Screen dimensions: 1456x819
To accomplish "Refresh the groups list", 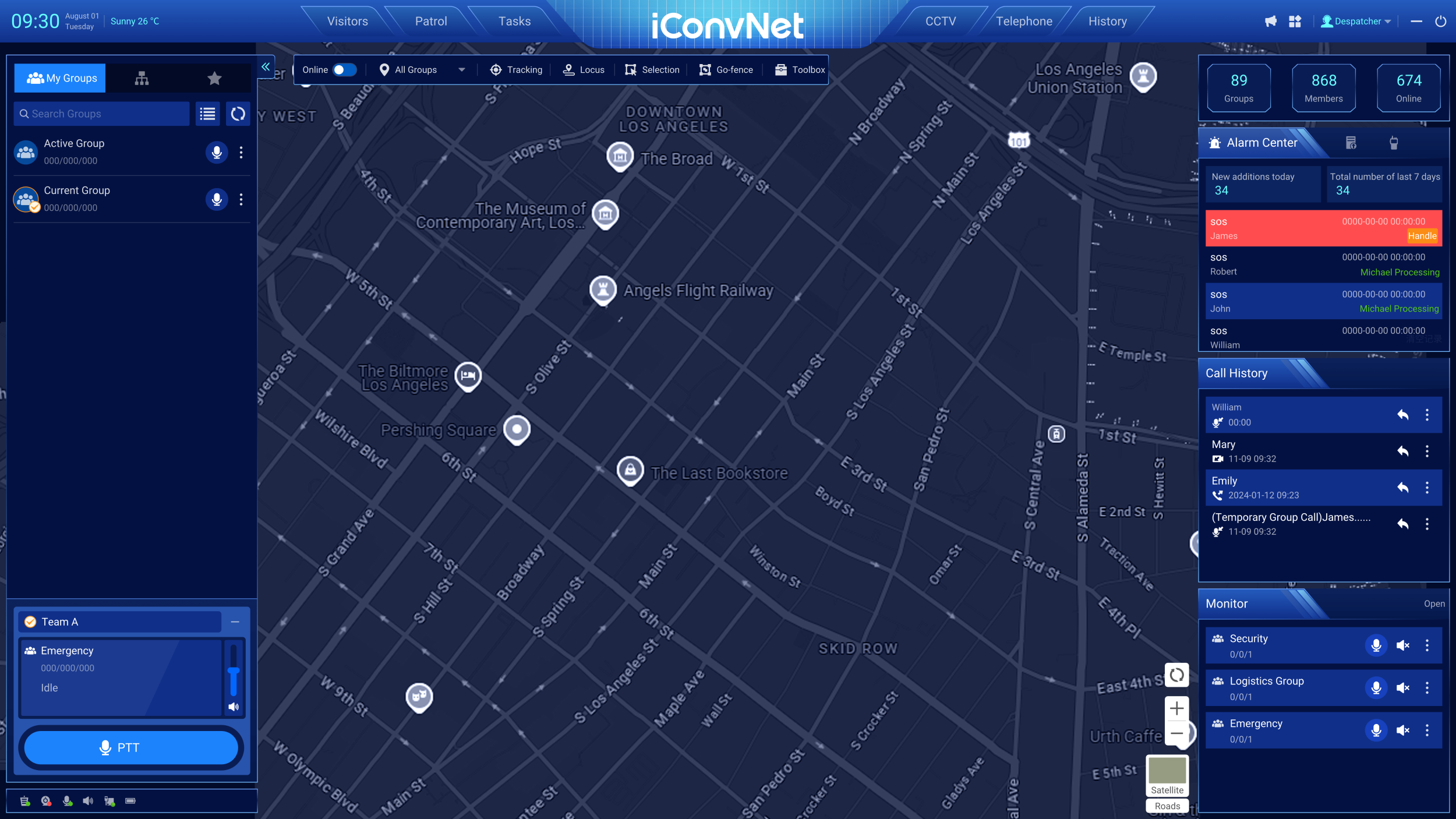I will click(238, 114).
